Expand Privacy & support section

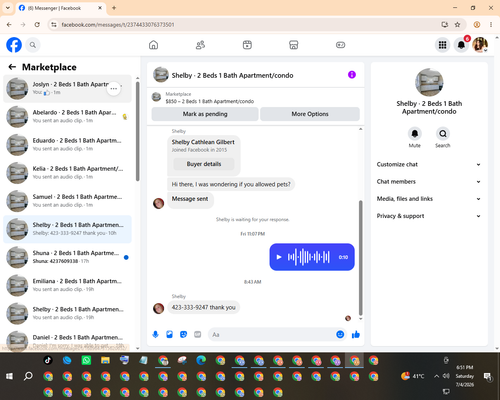coord(429,216)
